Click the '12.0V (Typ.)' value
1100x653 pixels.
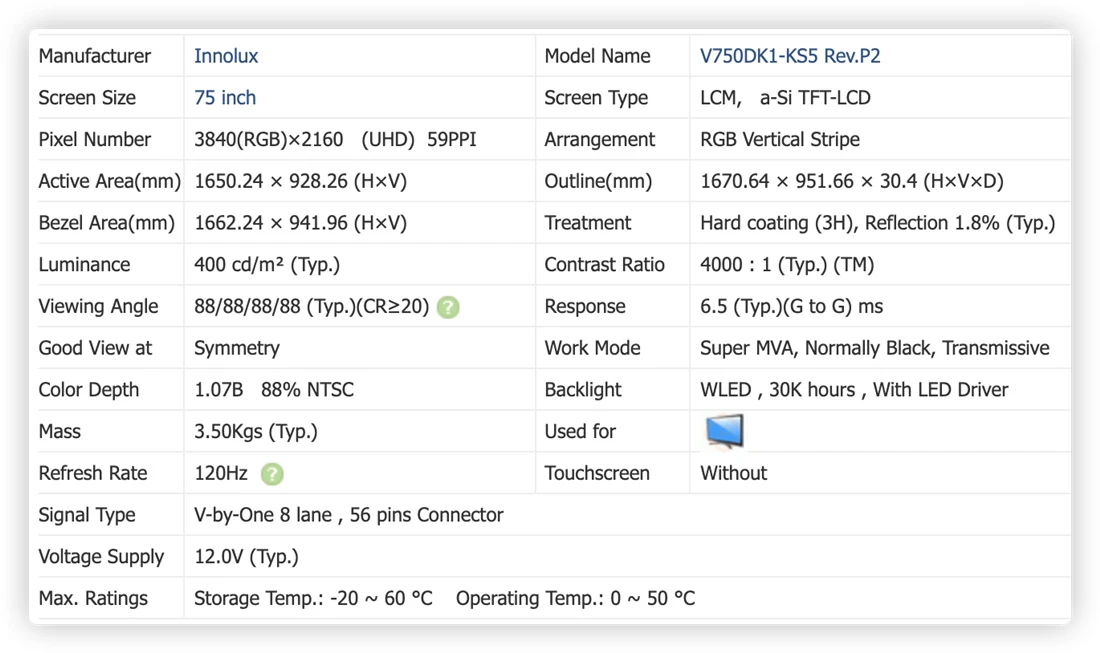[x=246, y=557]
